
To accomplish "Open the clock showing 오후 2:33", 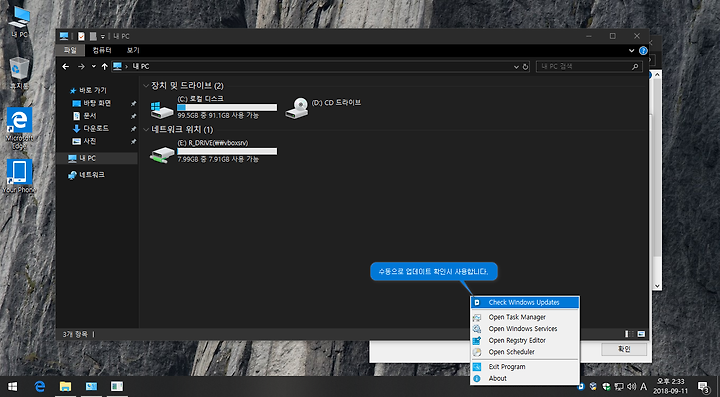I will (670, 386).
